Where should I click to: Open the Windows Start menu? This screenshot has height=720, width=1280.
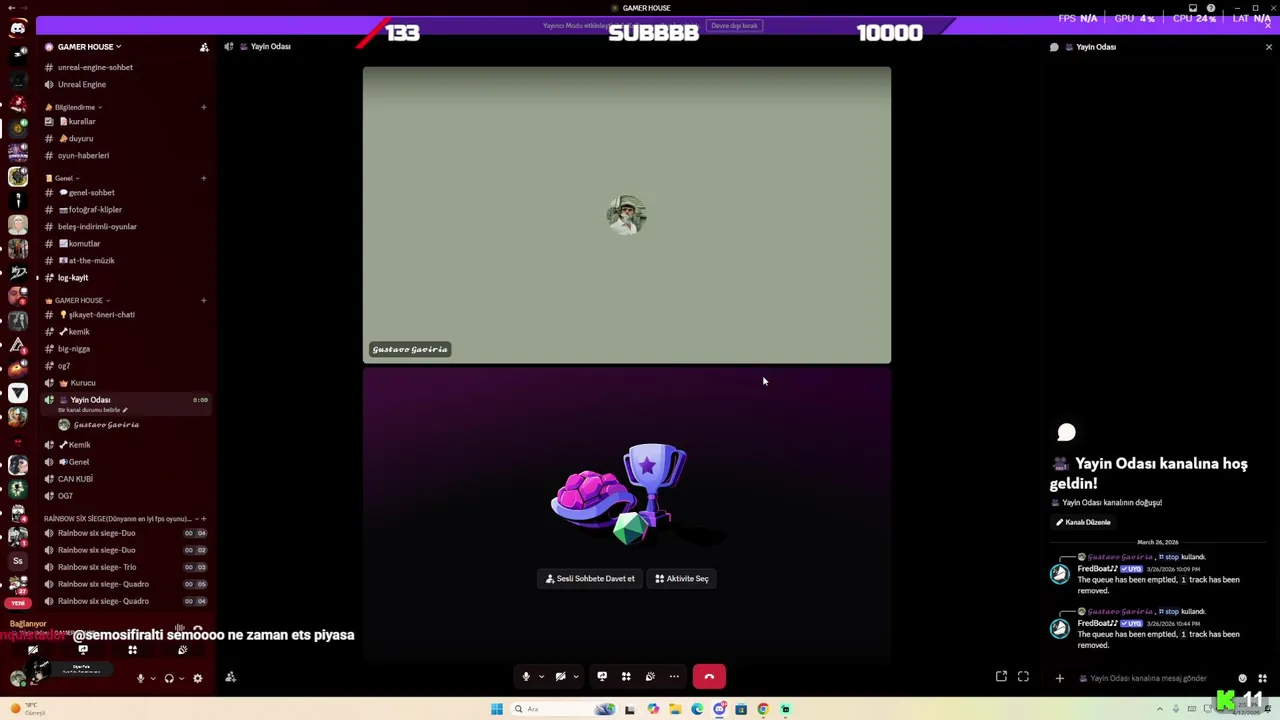point(497,709)
